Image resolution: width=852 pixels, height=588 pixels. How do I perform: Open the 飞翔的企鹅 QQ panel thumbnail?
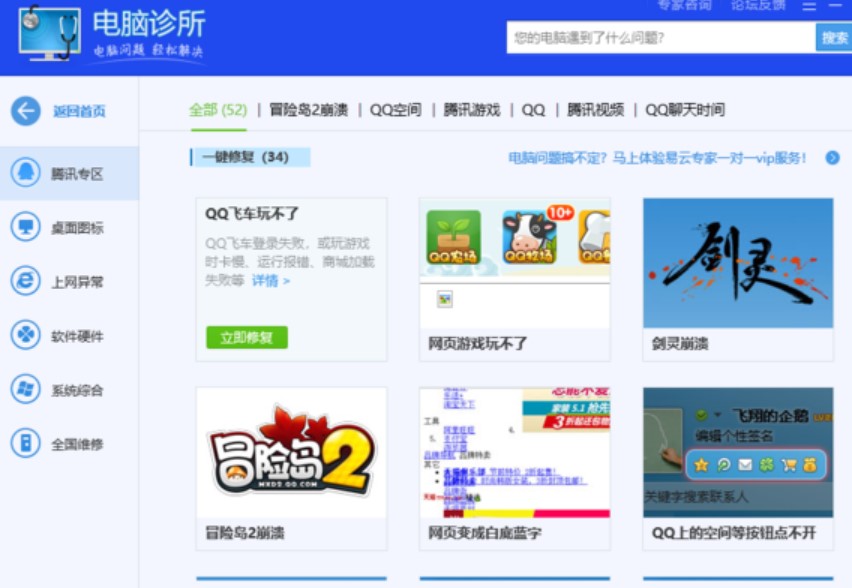coord(738,452)
